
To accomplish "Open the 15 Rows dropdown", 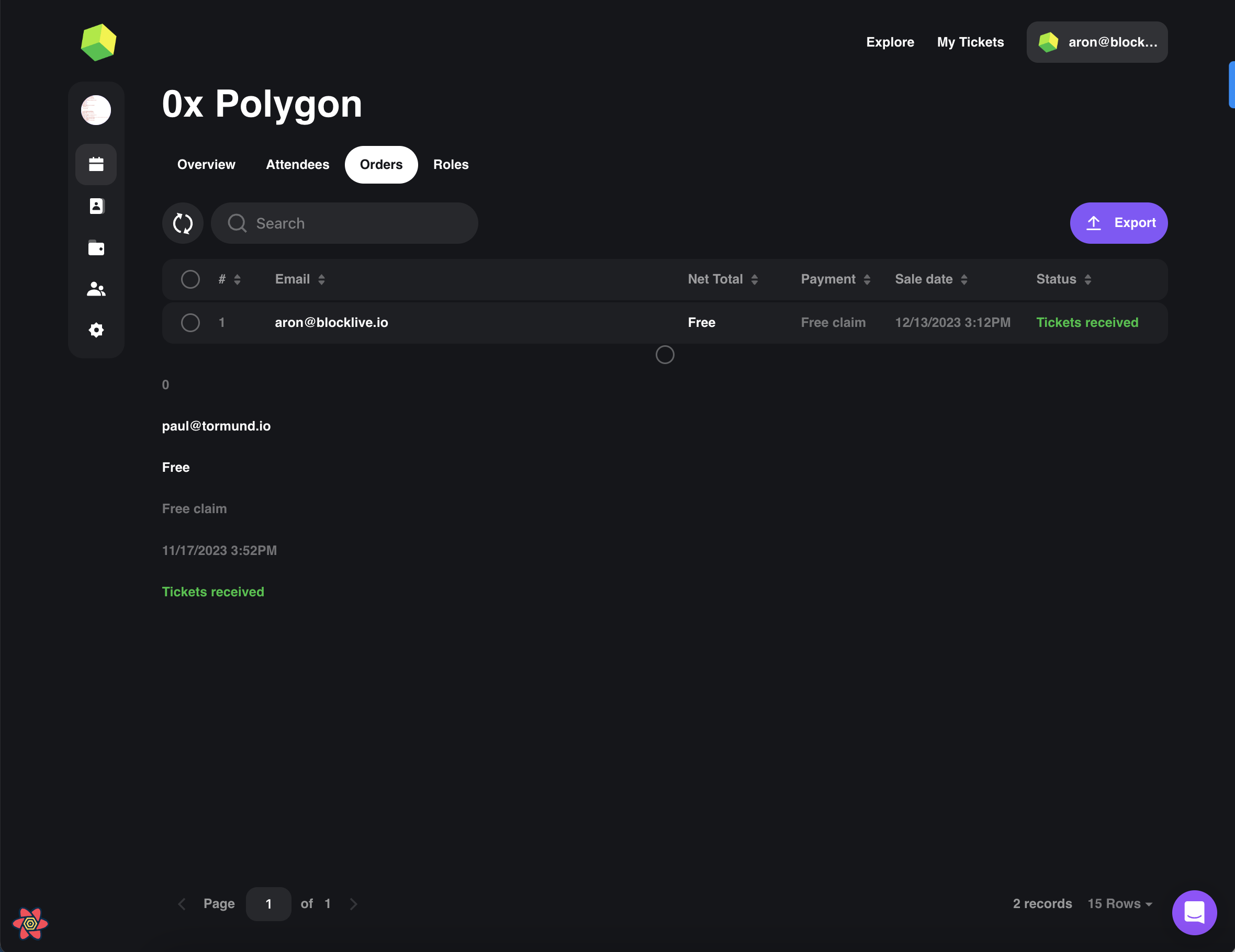I will point(1120,904).
